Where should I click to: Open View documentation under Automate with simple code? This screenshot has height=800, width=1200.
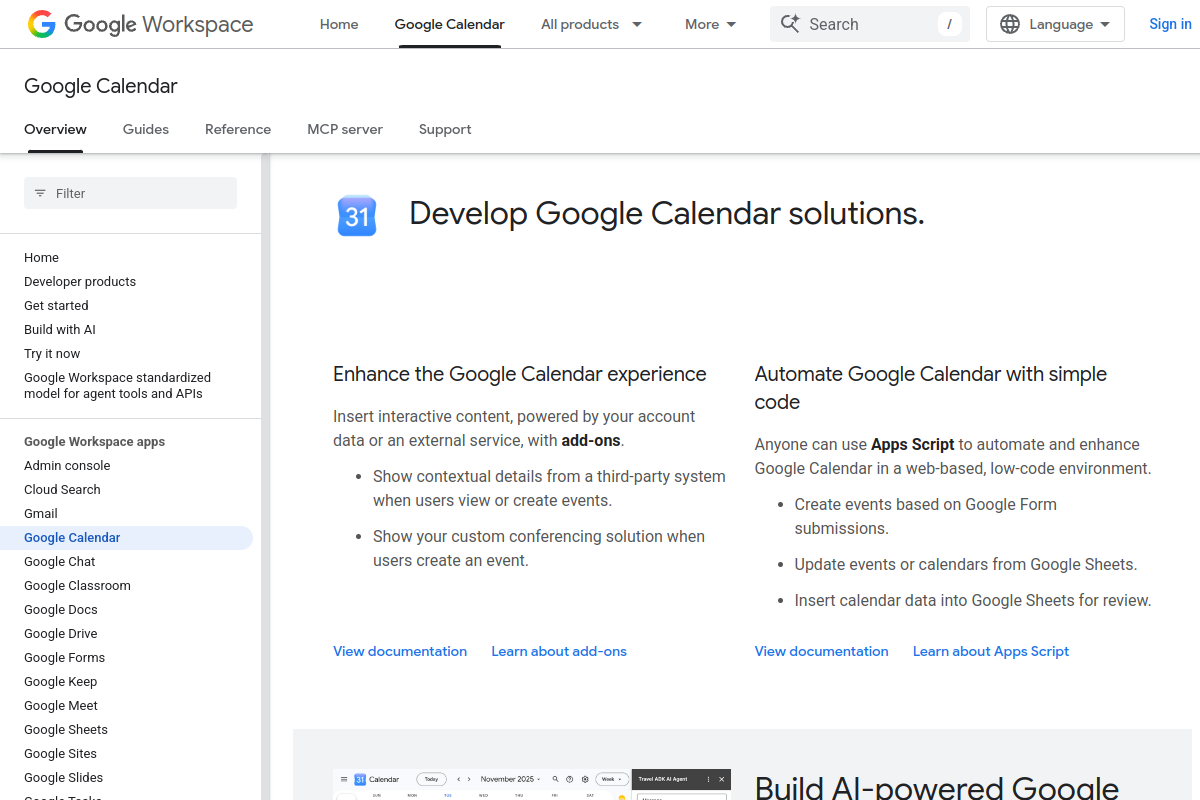pyautogui.click(x=822, y=651)
